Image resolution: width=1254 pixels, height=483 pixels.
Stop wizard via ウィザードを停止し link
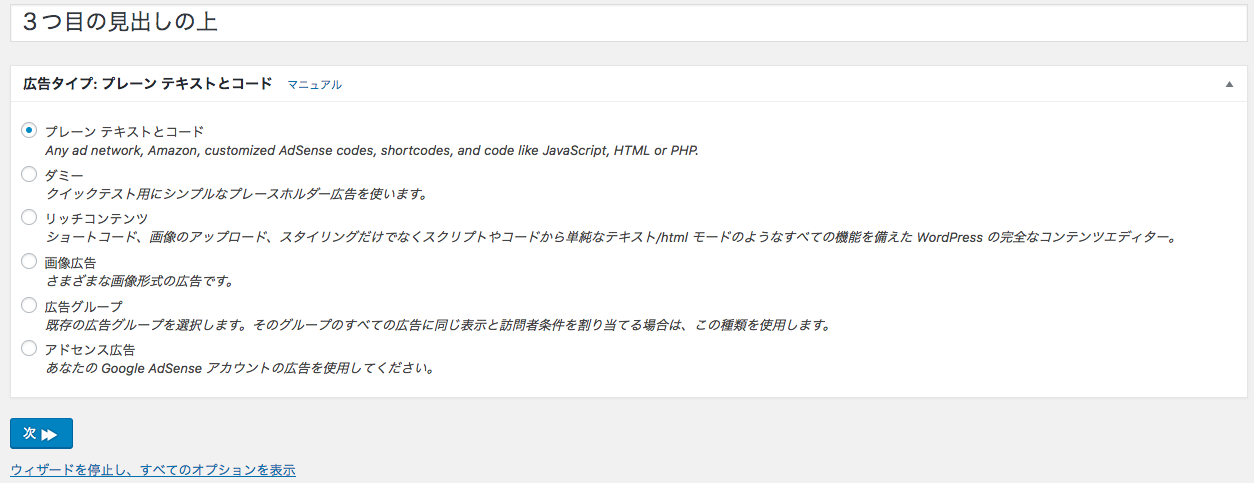[x=153, y=469]
